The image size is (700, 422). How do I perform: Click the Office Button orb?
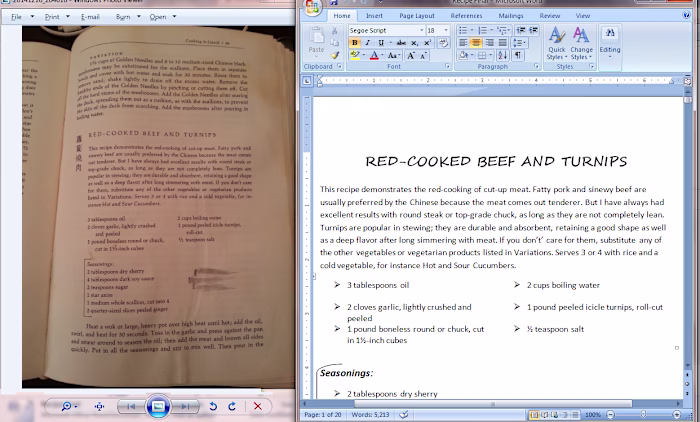(312, 8)
